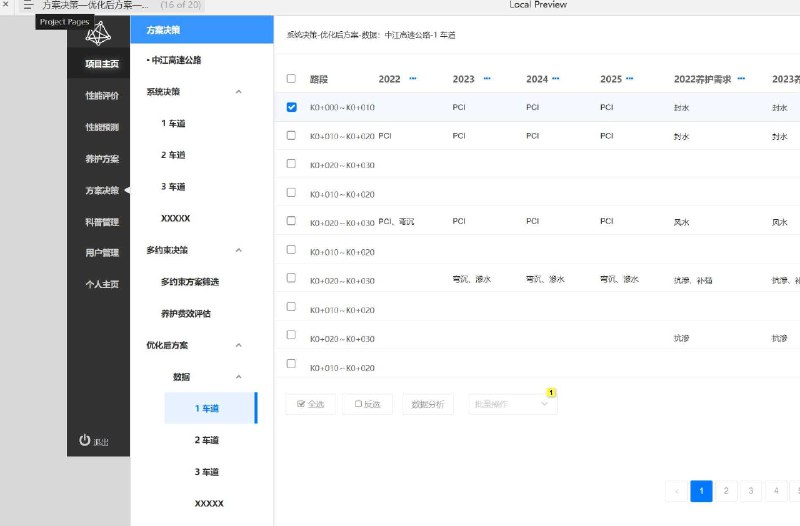
Task: Open the 2025 column ellipsis menu
Action: 629,79
